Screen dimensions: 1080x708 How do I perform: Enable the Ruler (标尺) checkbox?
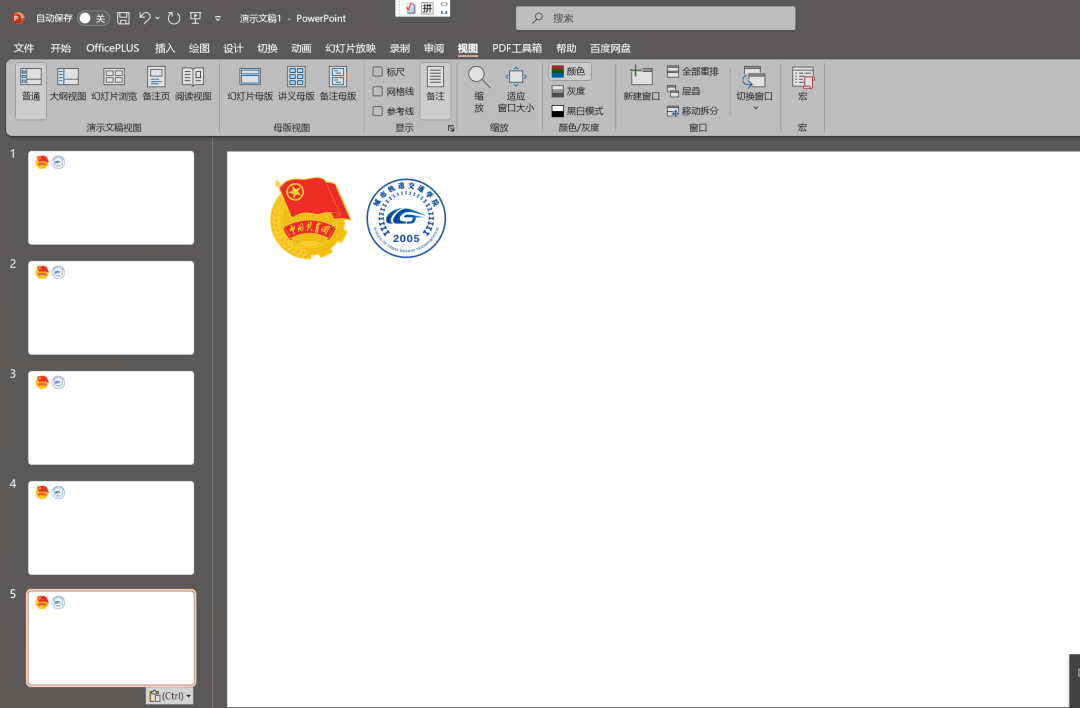tap(378, 72)
